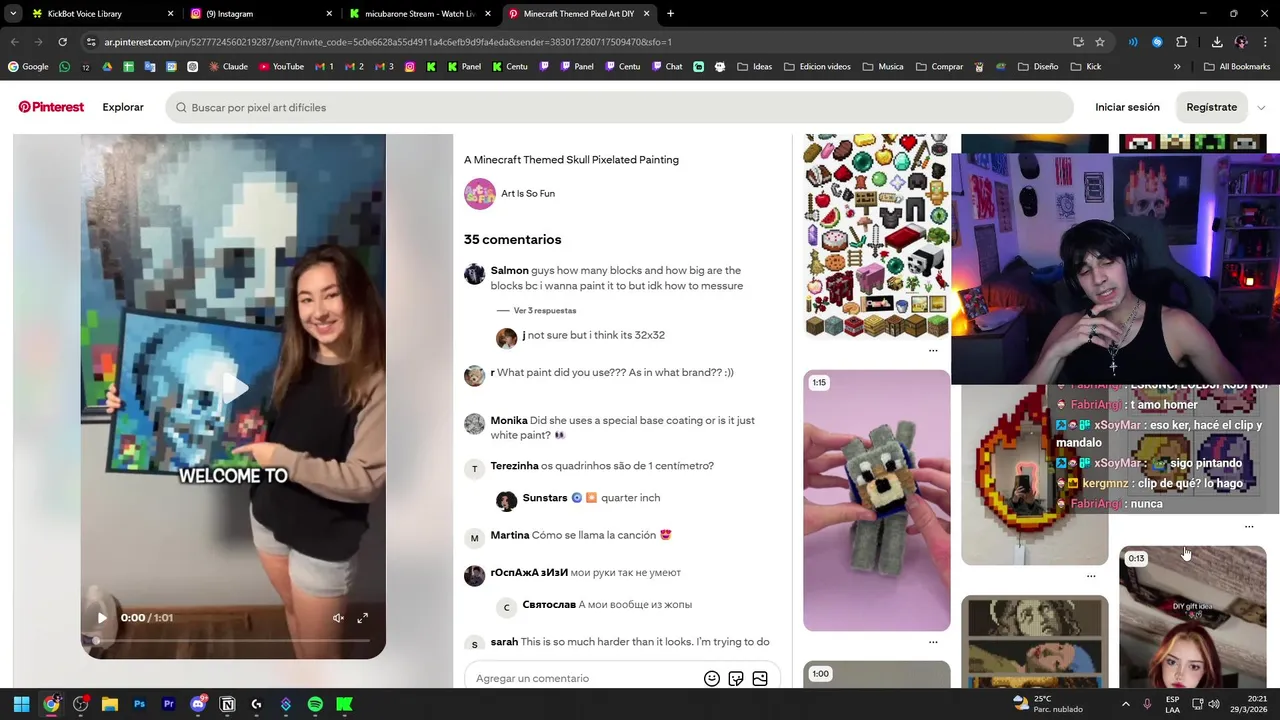The height and width of the screenshot is (720, 1280).
Task: Open Chrome three-dot menu
Action: click(x=1265, y=42)
